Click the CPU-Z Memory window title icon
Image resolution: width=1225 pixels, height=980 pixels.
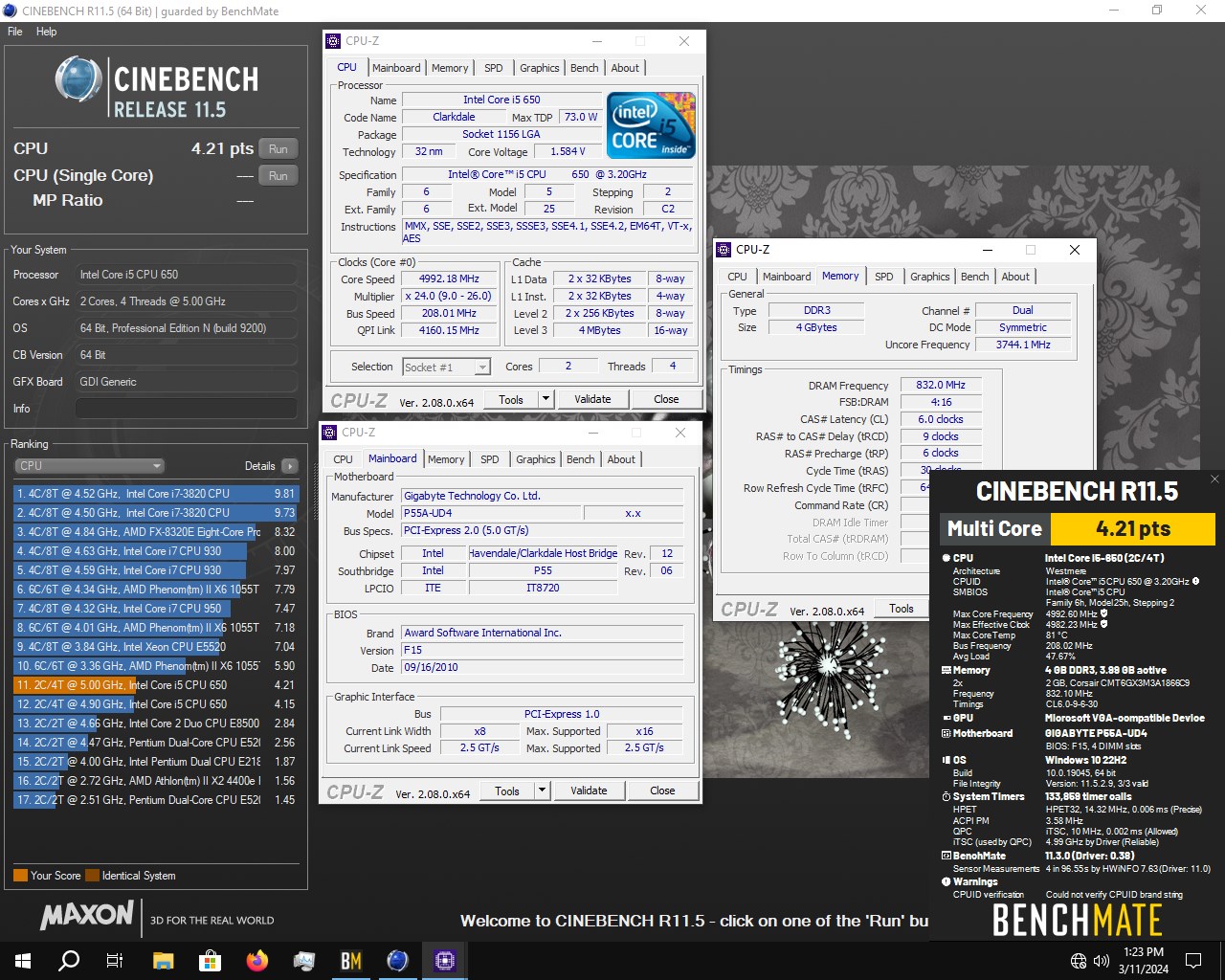pyautogui.click(x=724, y=250)
